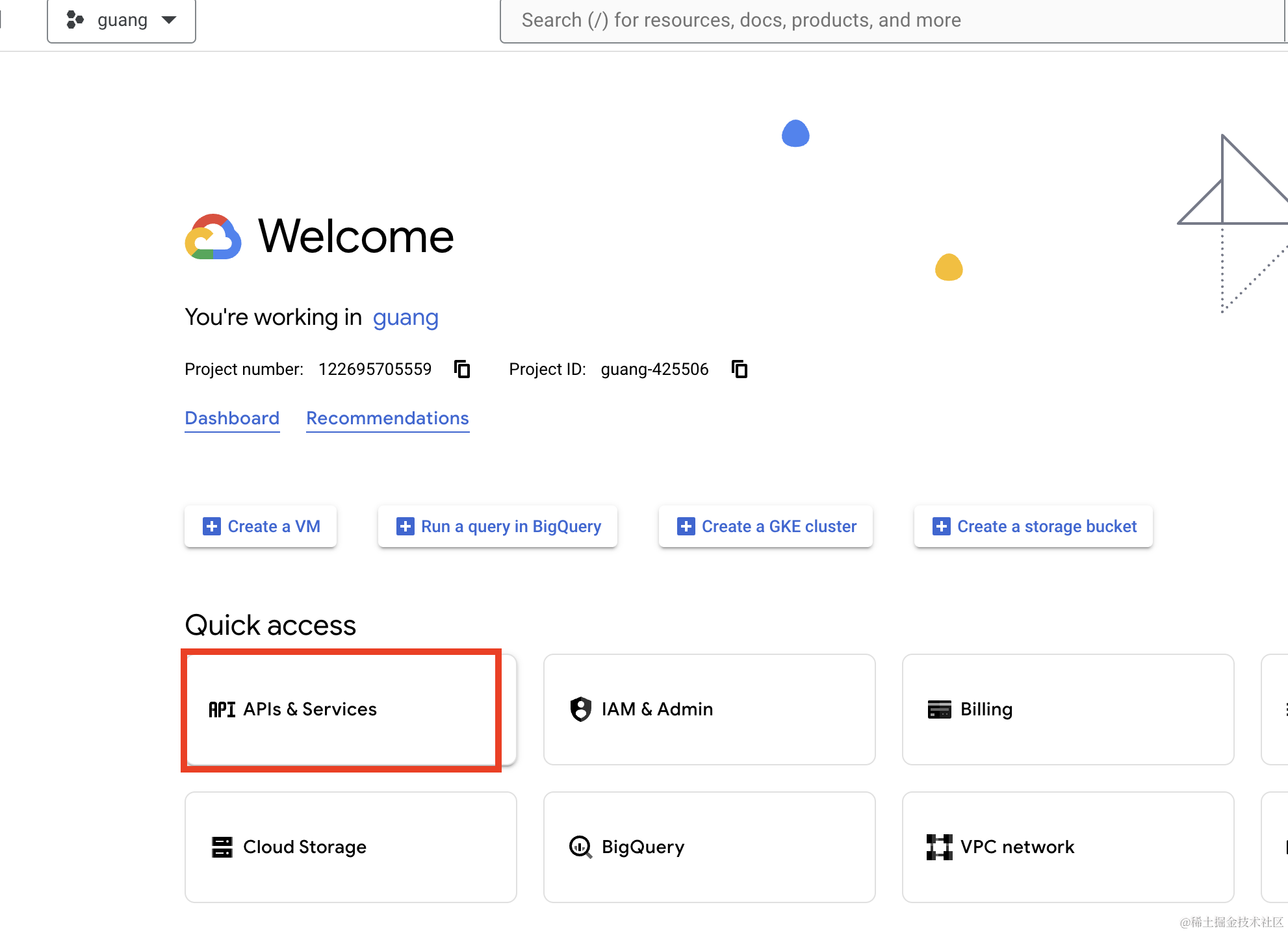This screenshot has height=933, width=1288.
Task: Click the Google Cloud logo beside Welcome
Action: tap(213, 237)
